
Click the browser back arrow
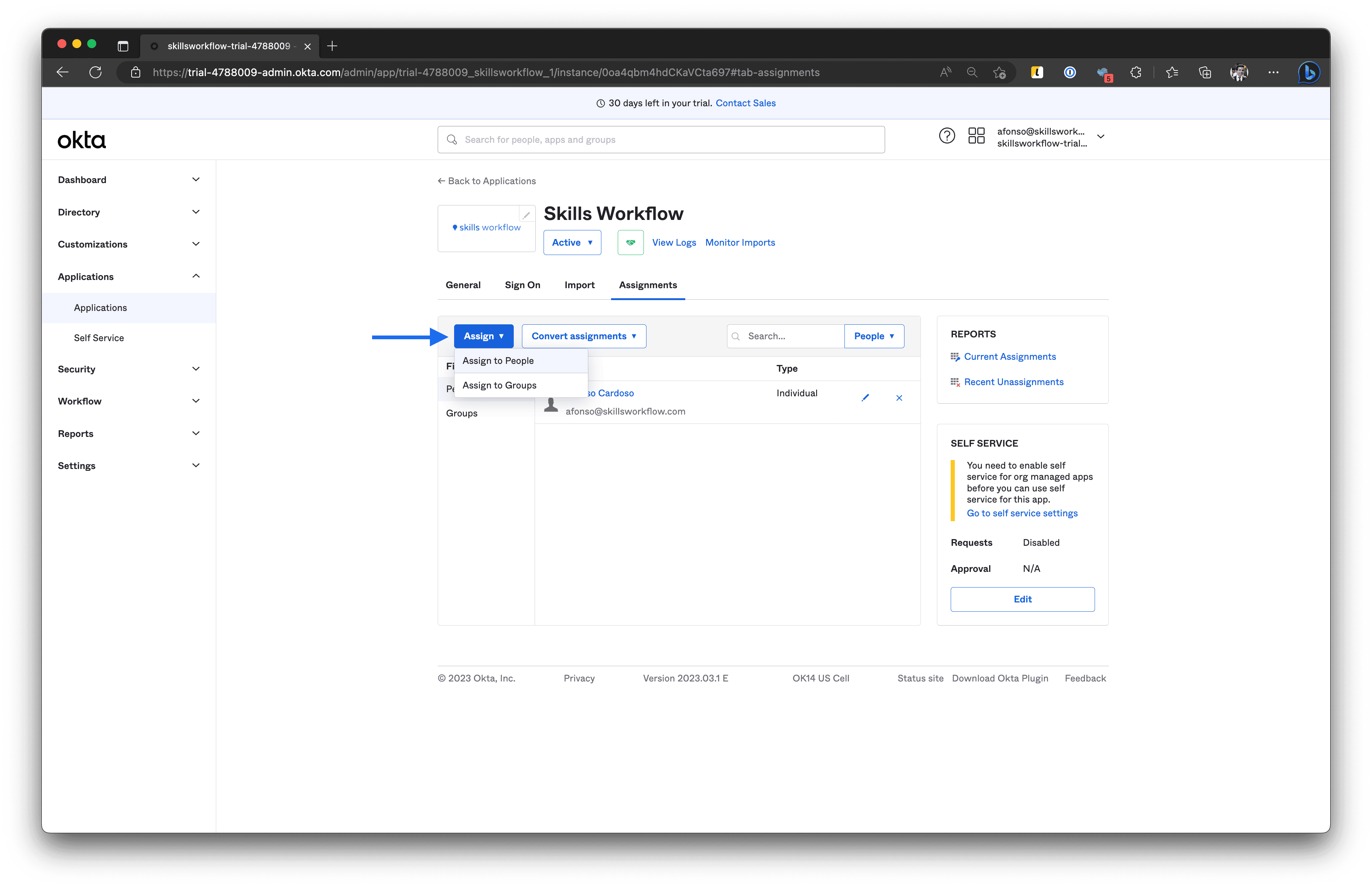(x=63, y=72)
